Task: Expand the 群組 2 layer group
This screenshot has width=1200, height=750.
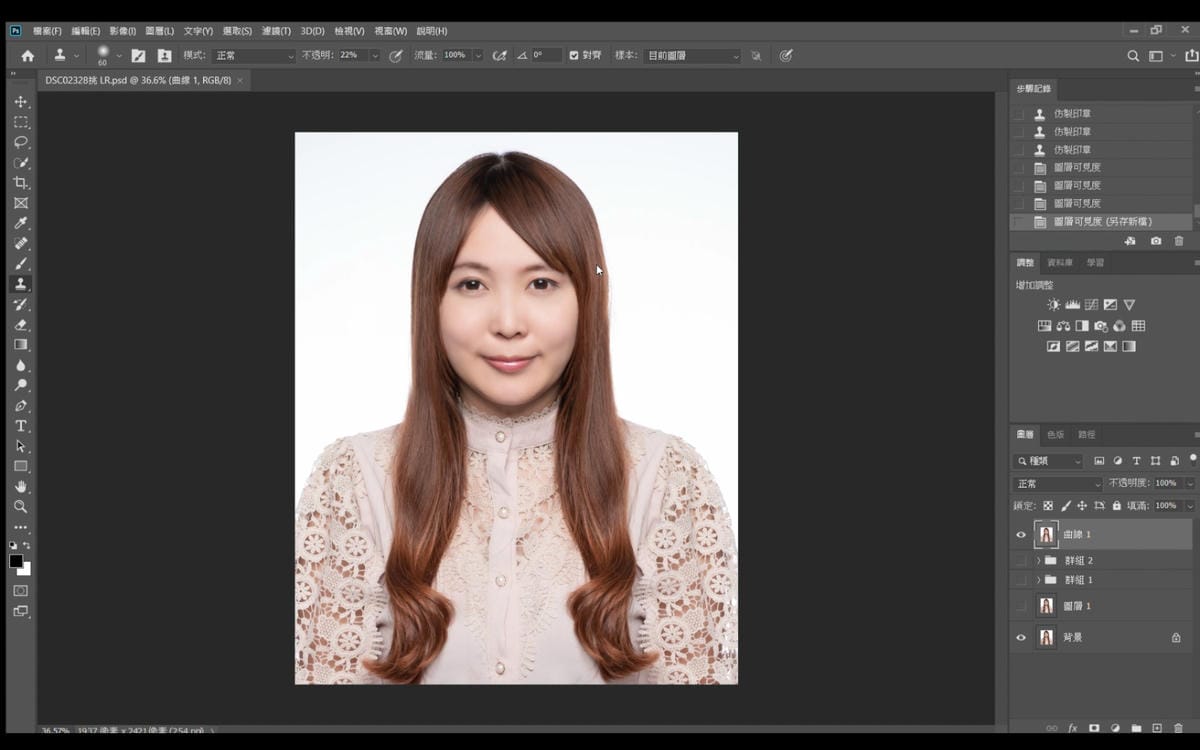Action: pyautogui.click(x=1038, y=561)
